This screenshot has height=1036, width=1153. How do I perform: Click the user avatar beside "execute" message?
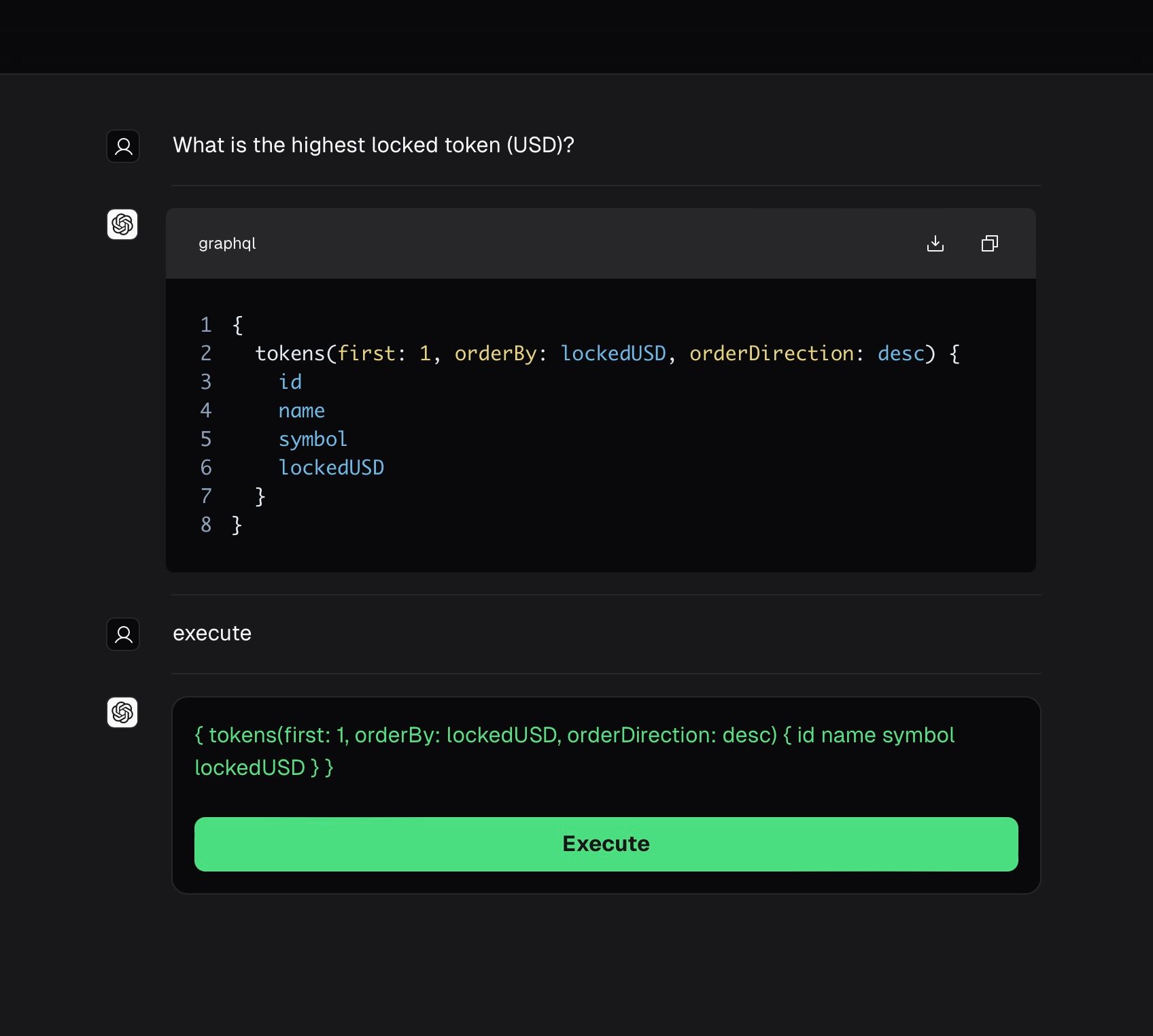click(123, 634)
